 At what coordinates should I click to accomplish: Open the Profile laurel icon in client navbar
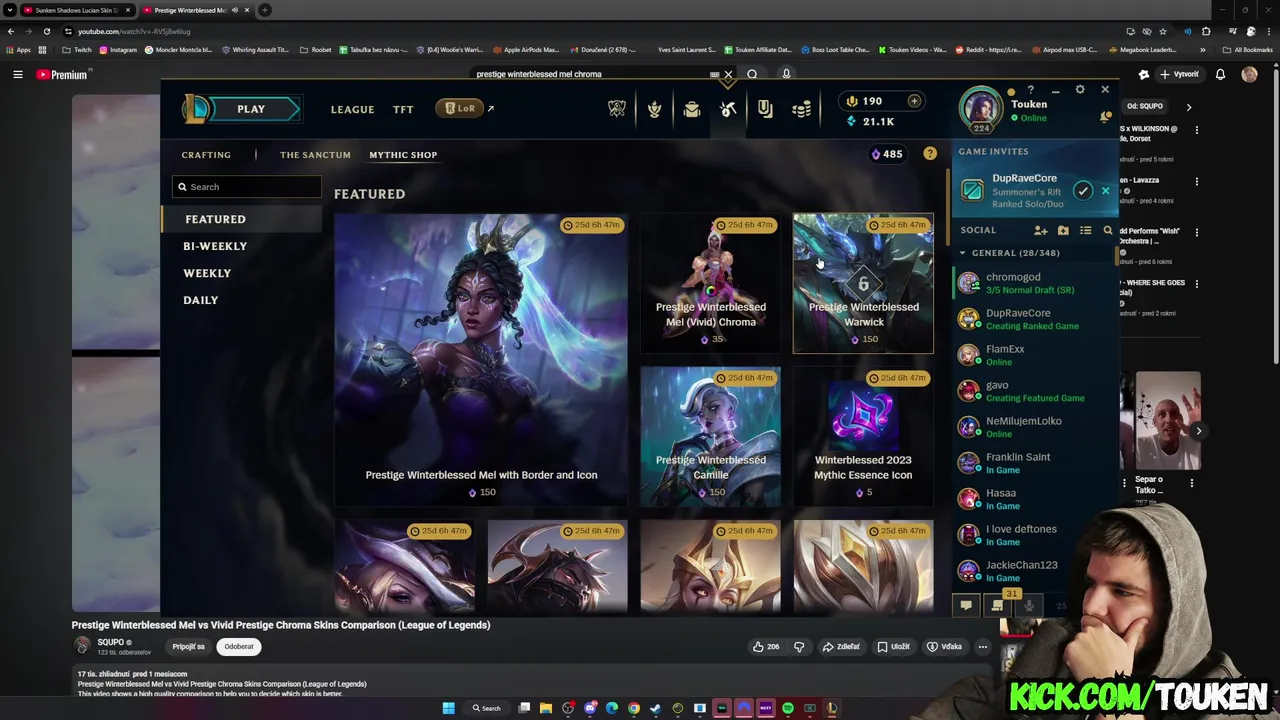point(654,109)
